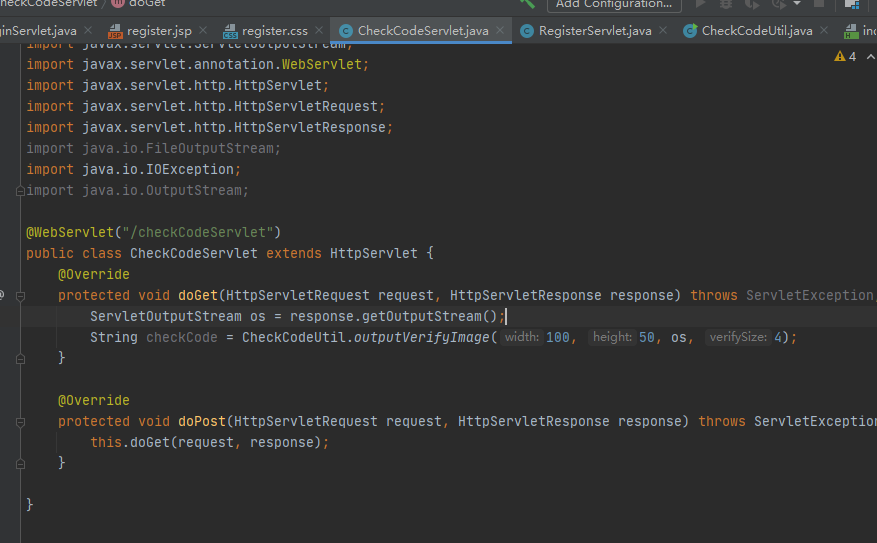Click the doGet method name in declaration

point(198,295)
